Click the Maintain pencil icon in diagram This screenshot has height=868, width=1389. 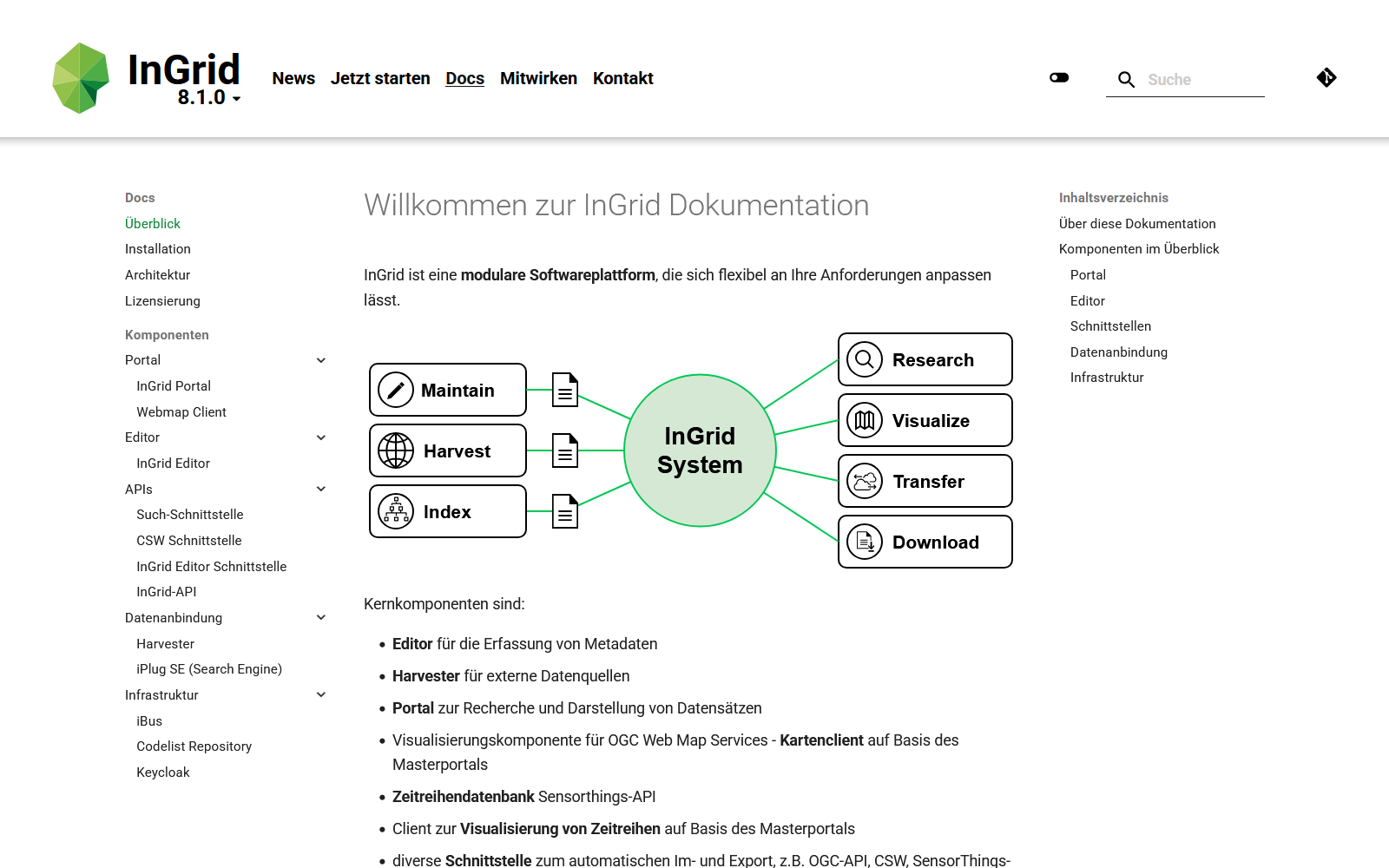click(396, 391)
